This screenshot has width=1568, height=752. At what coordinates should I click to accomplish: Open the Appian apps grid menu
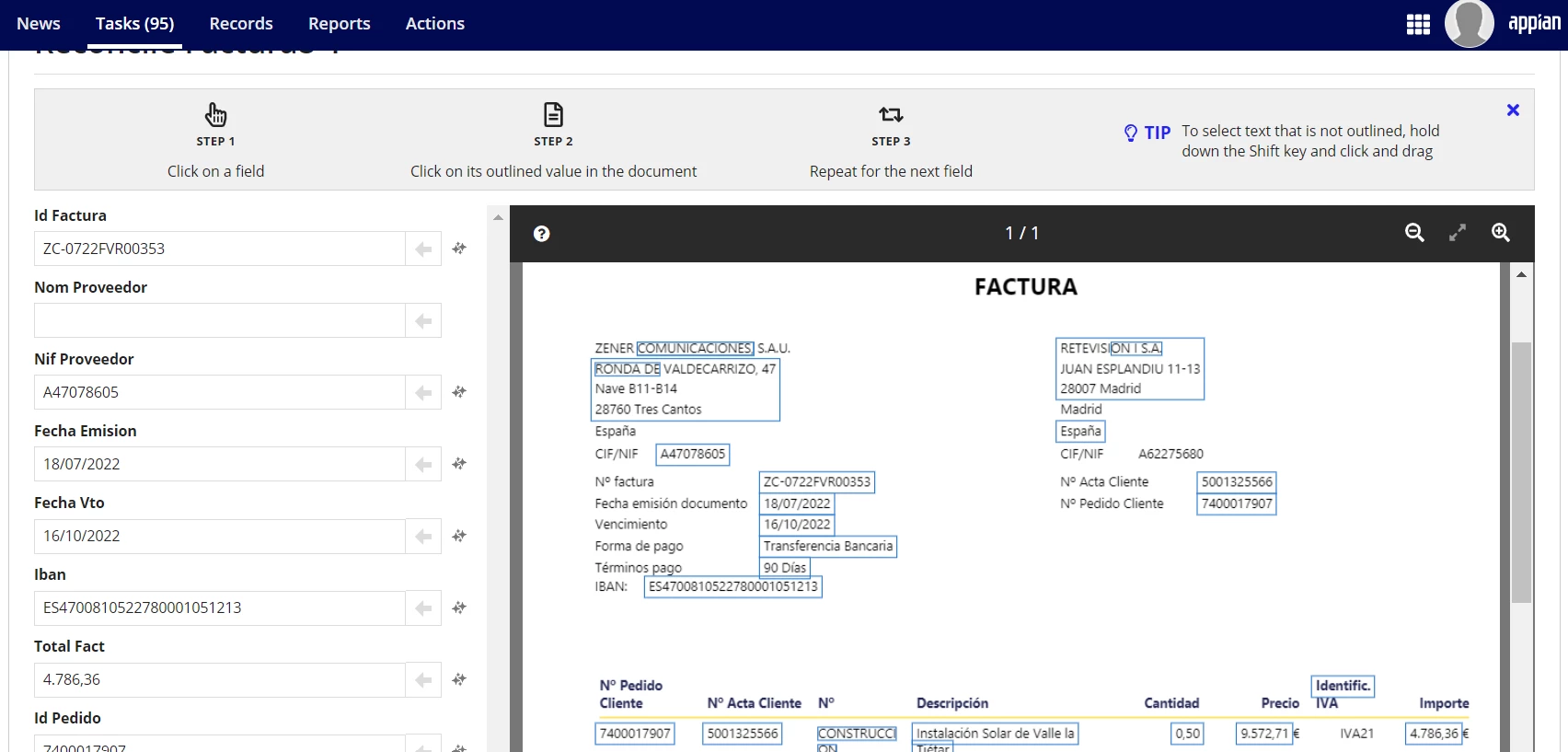point(1418,24)
